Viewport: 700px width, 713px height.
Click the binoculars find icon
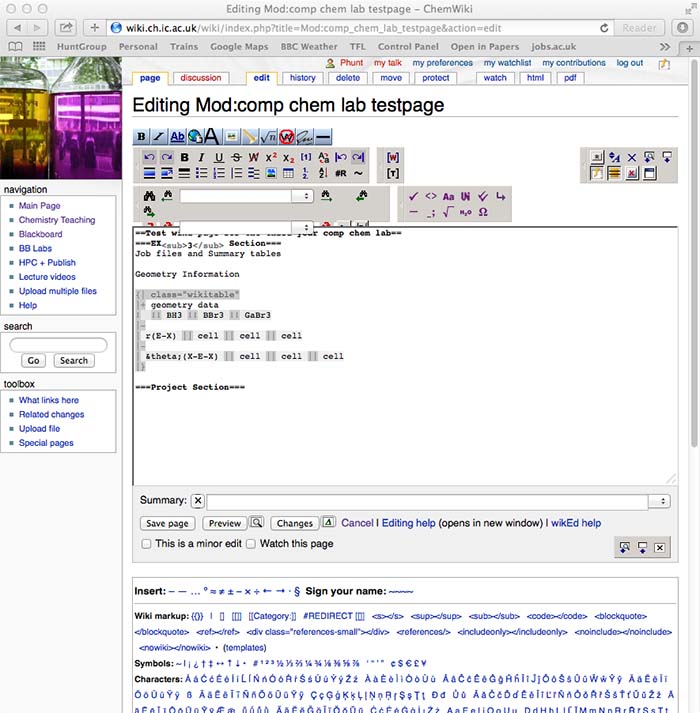pos(149,196)
